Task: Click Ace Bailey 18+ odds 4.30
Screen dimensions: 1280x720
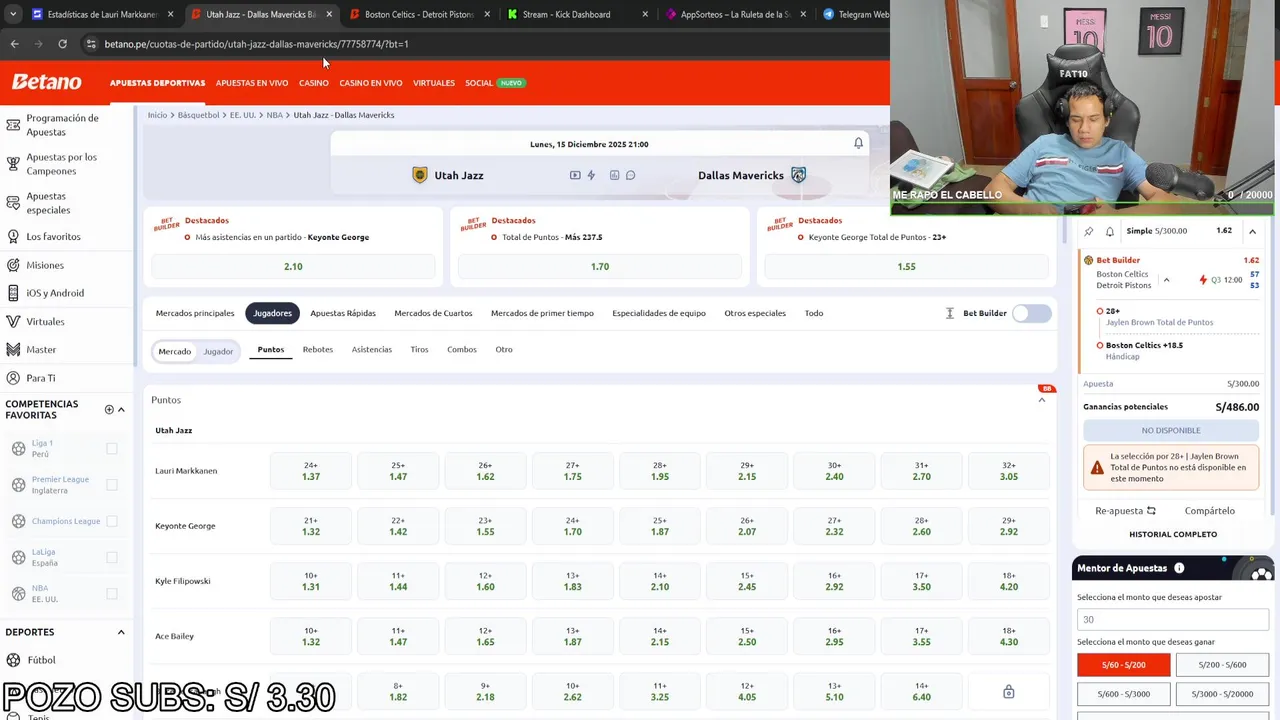Action: click(1008, 636)
